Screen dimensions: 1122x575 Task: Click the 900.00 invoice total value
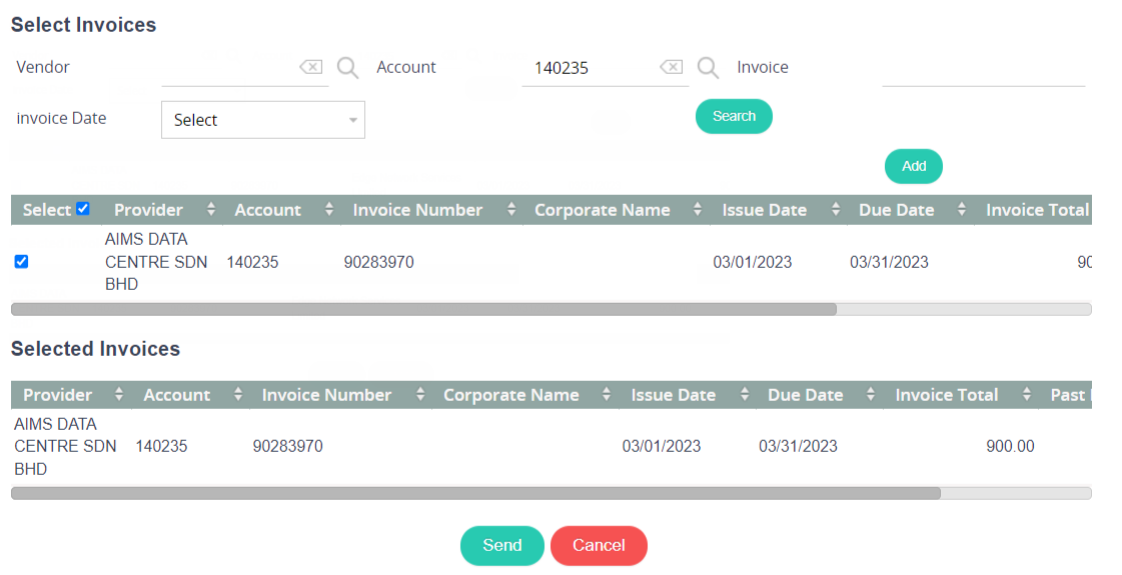(1010, 446)
